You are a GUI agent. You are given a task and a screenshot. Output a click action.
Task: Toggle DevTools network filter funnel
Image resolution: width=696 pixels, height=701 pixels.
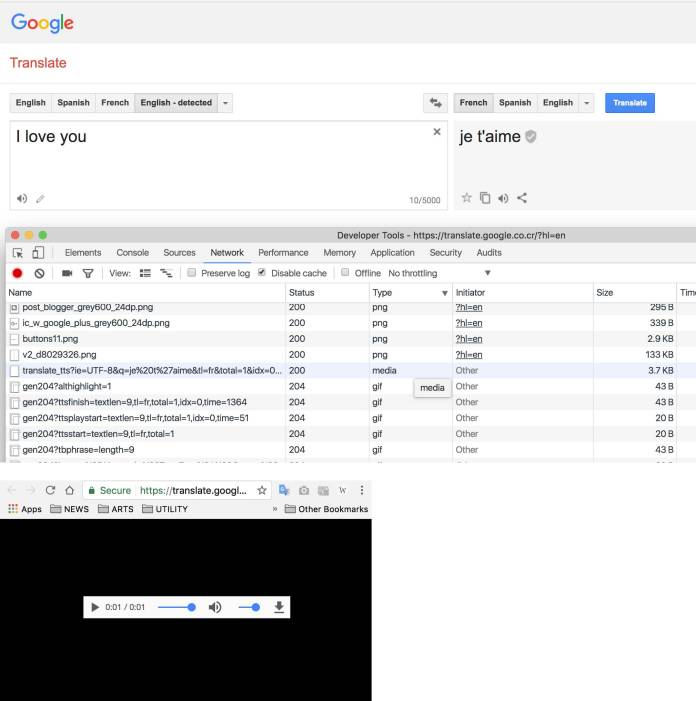(88, 273)
